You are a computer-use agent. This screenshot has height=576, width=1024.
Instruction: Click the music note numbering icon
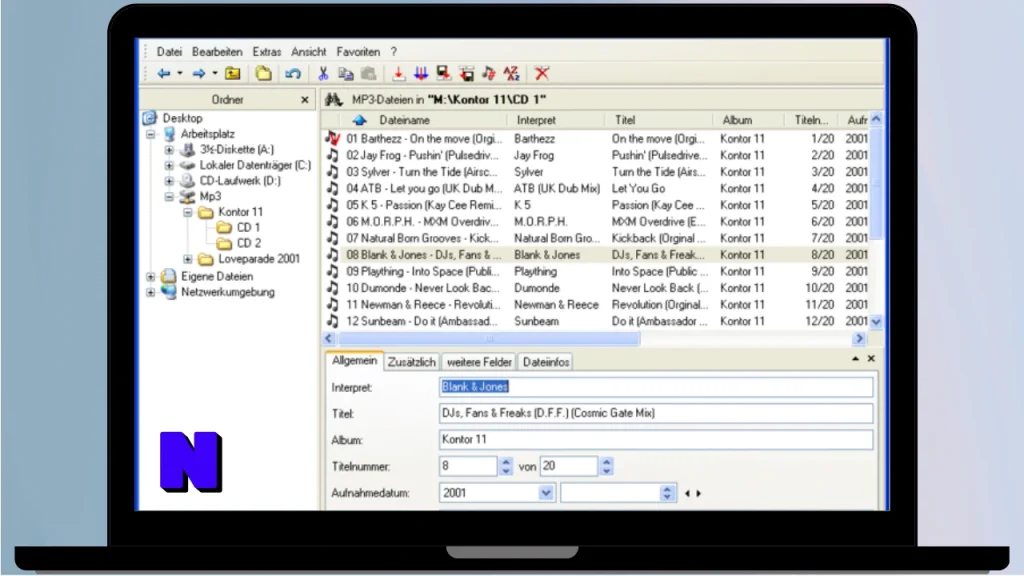[488, 74]
